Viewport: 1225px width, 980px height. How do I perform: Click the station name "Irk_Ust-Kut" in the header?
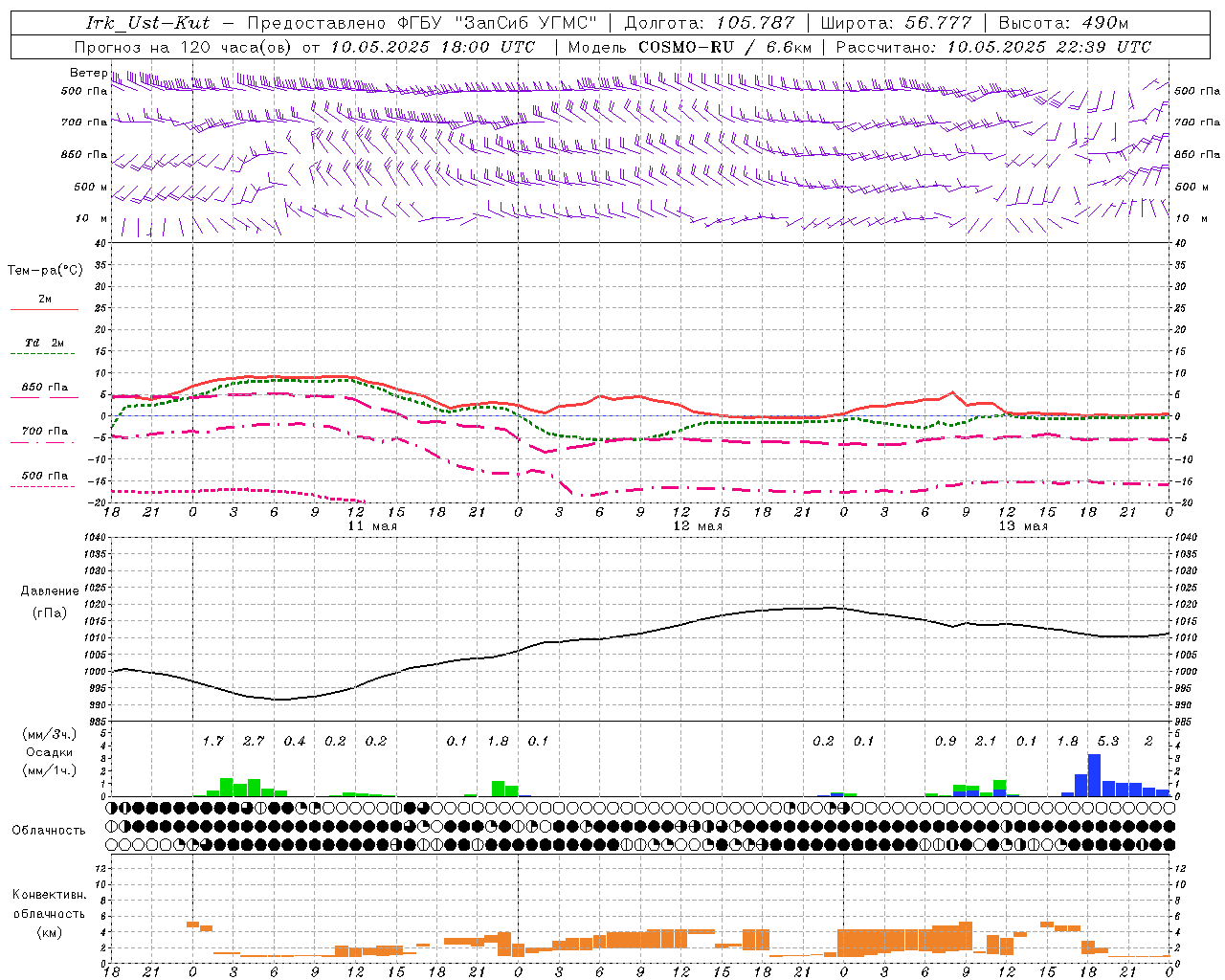coord(148,23)
